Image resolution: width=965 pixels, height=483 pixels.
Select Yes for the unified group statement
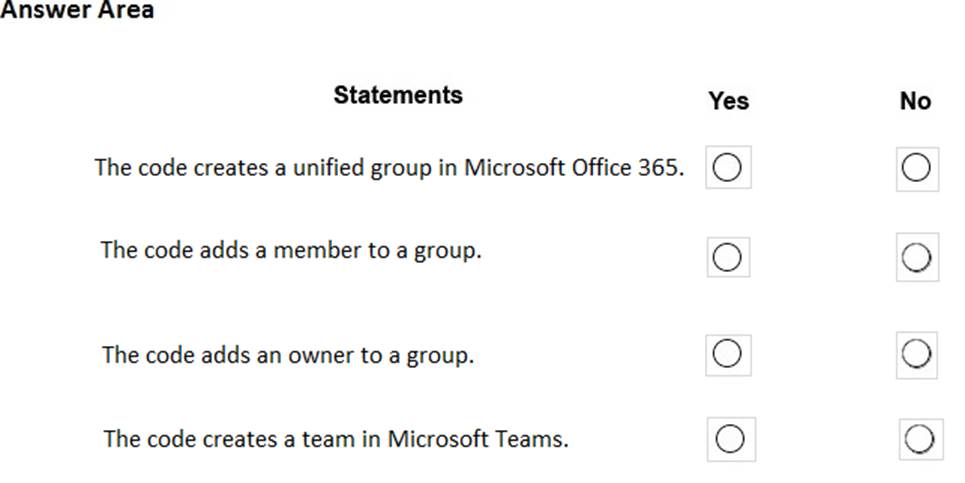click(727, 168)
